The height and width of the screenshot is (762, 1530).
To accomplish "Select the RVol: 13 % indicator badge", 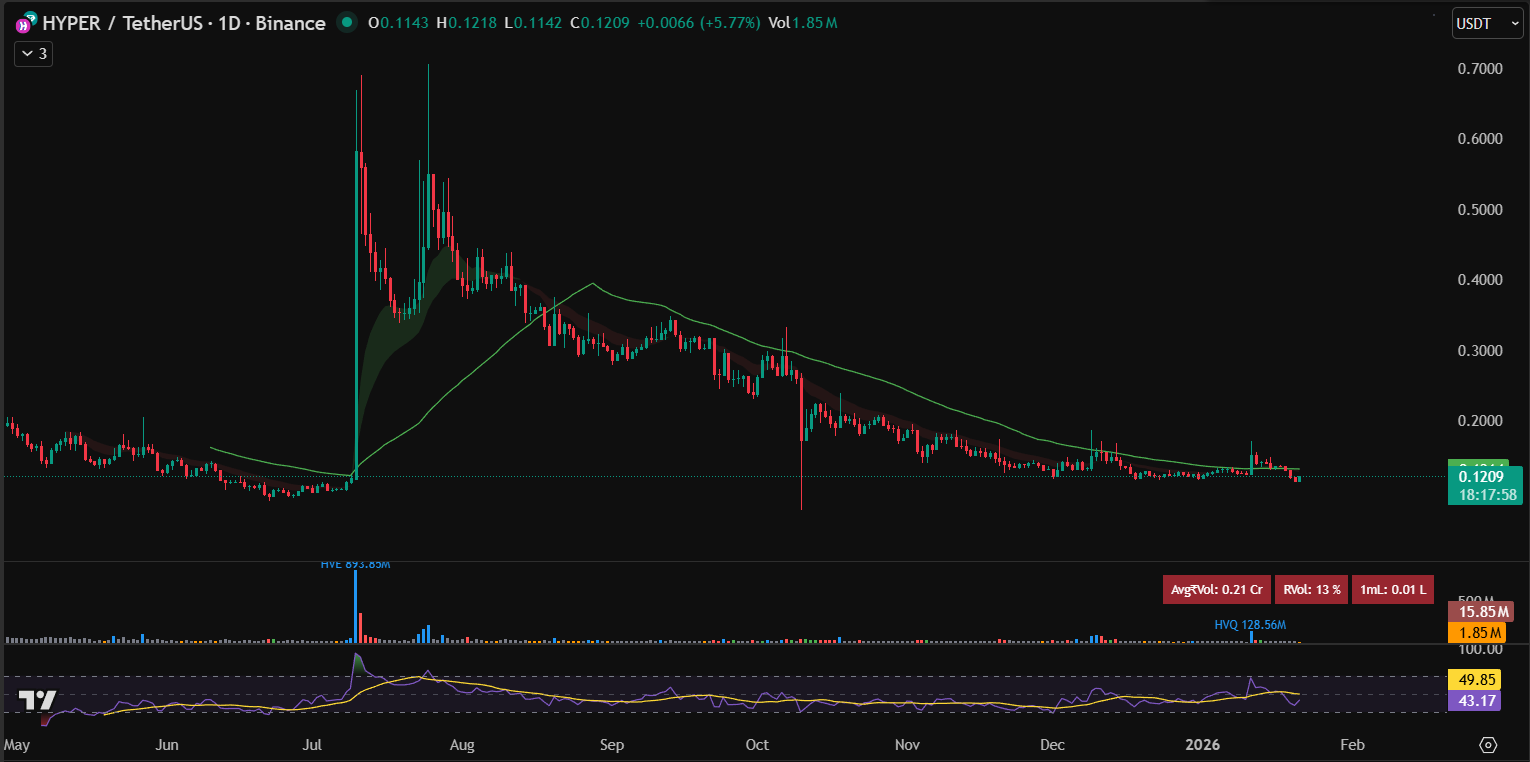I will click(1311, 589).
